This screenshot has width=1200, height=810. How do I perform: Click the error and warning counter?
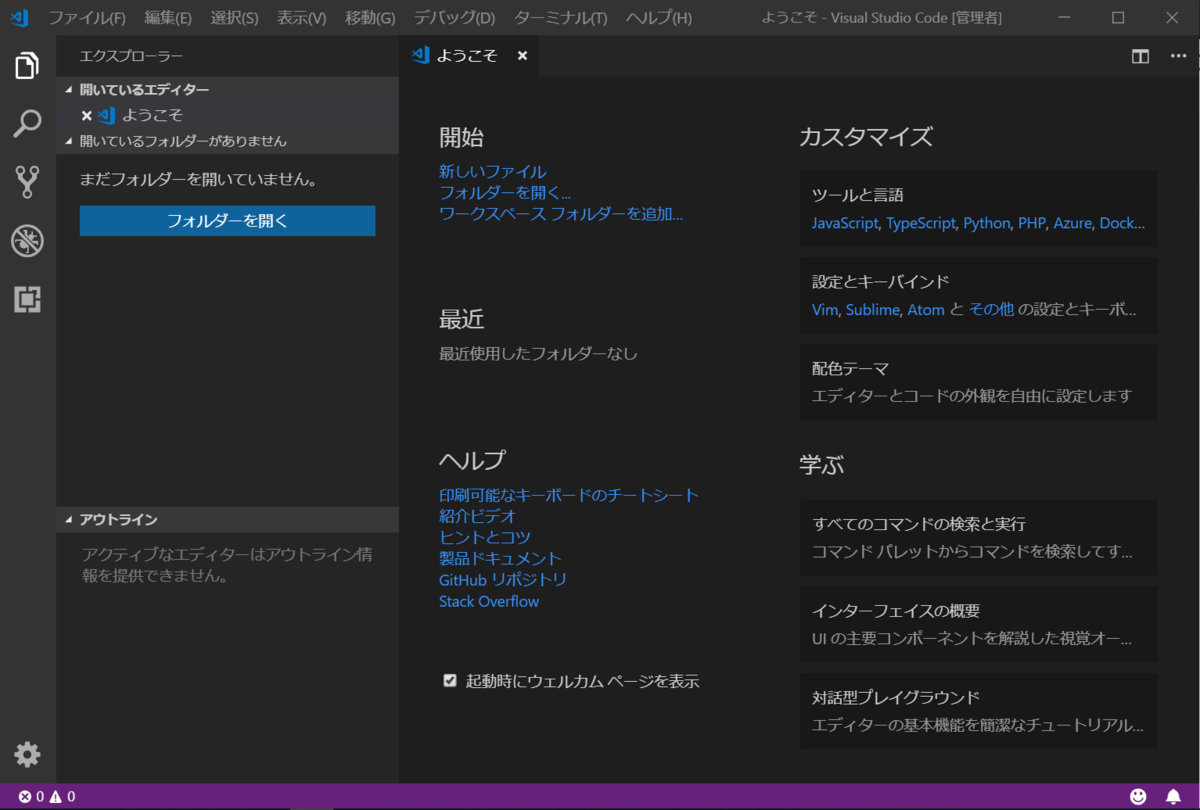[46, 797]
